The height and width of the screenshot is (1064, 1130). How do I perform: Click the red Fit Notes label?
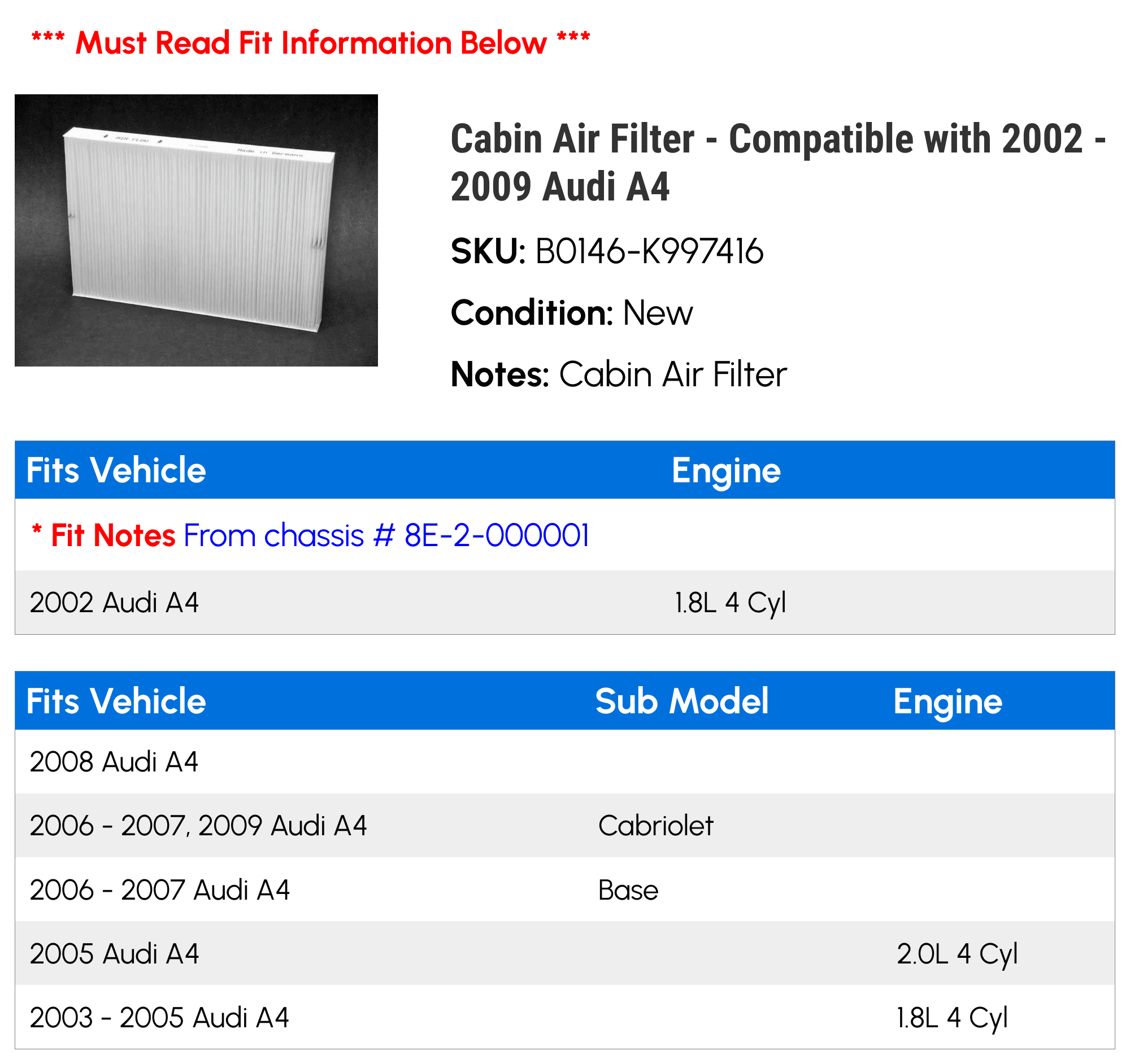coord(113,535)
